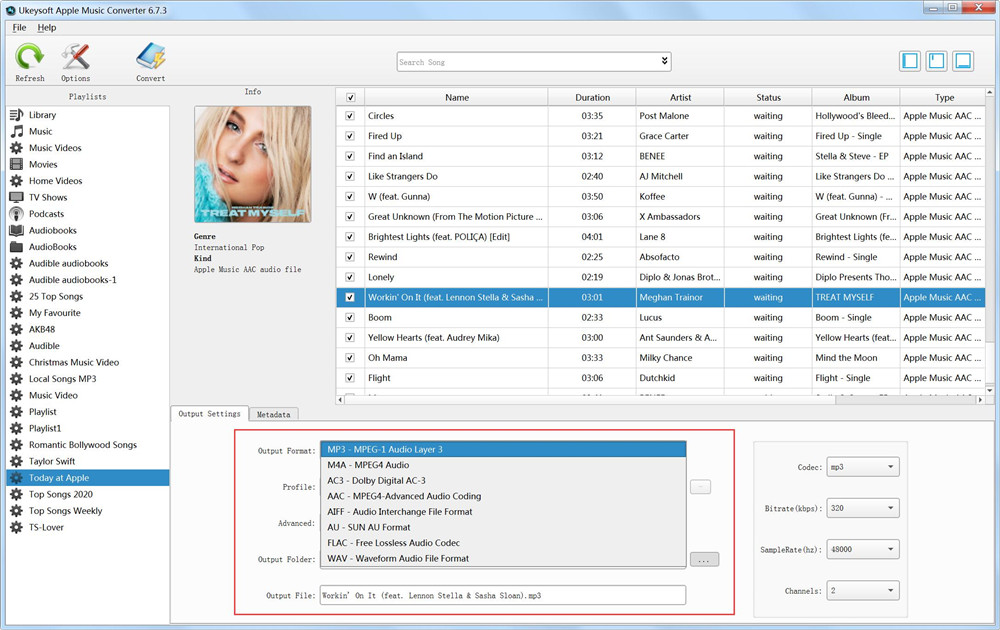Select TV Shows in the sidebar

click(87, 198)
